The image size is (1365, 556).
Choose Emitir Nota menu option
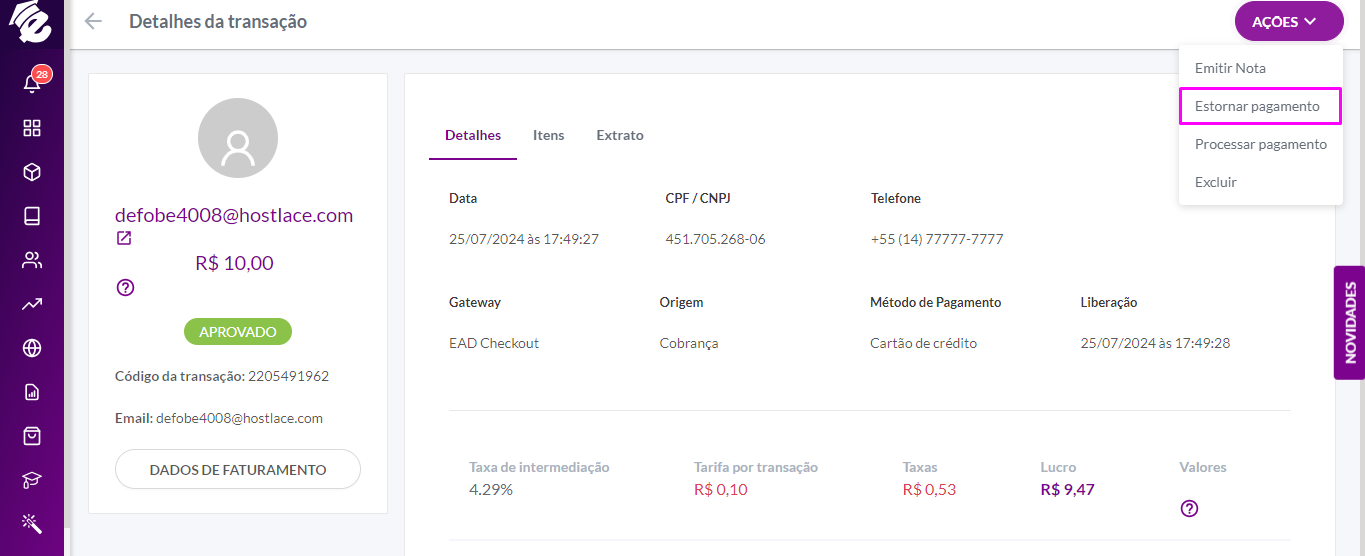point(1230,68)
